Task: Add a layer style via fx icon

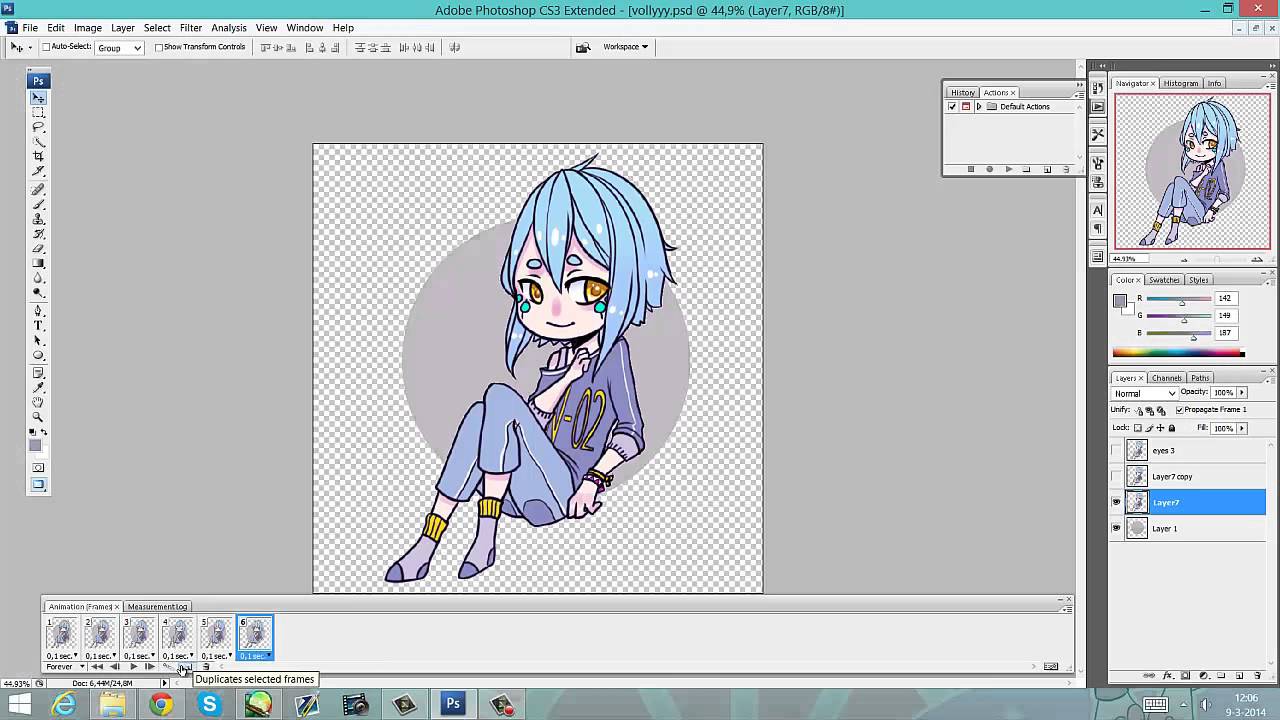Action: [1168, 676]
